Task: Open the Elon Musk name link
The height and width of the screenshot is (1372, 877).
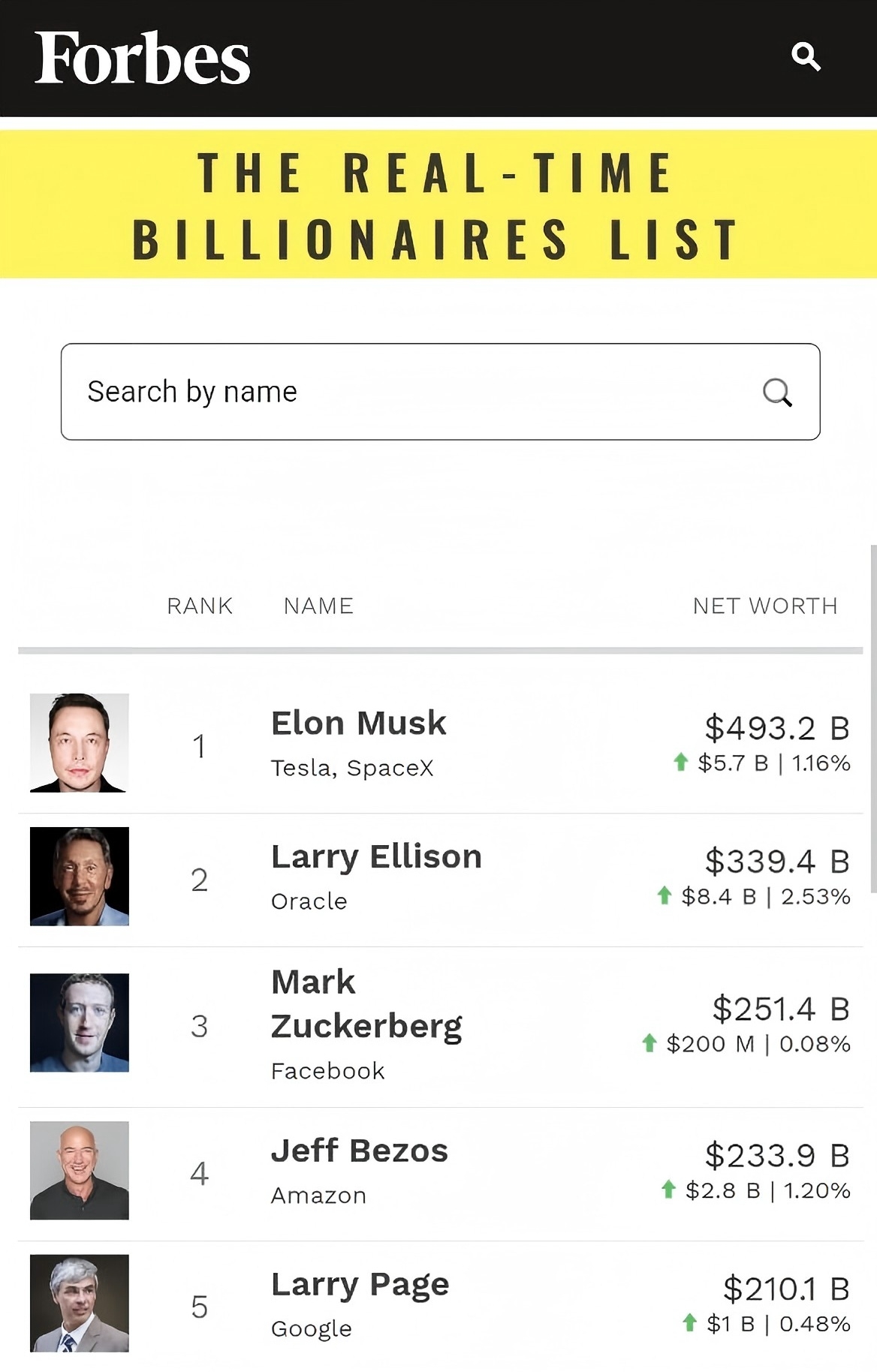Action: tap(358, 724)
